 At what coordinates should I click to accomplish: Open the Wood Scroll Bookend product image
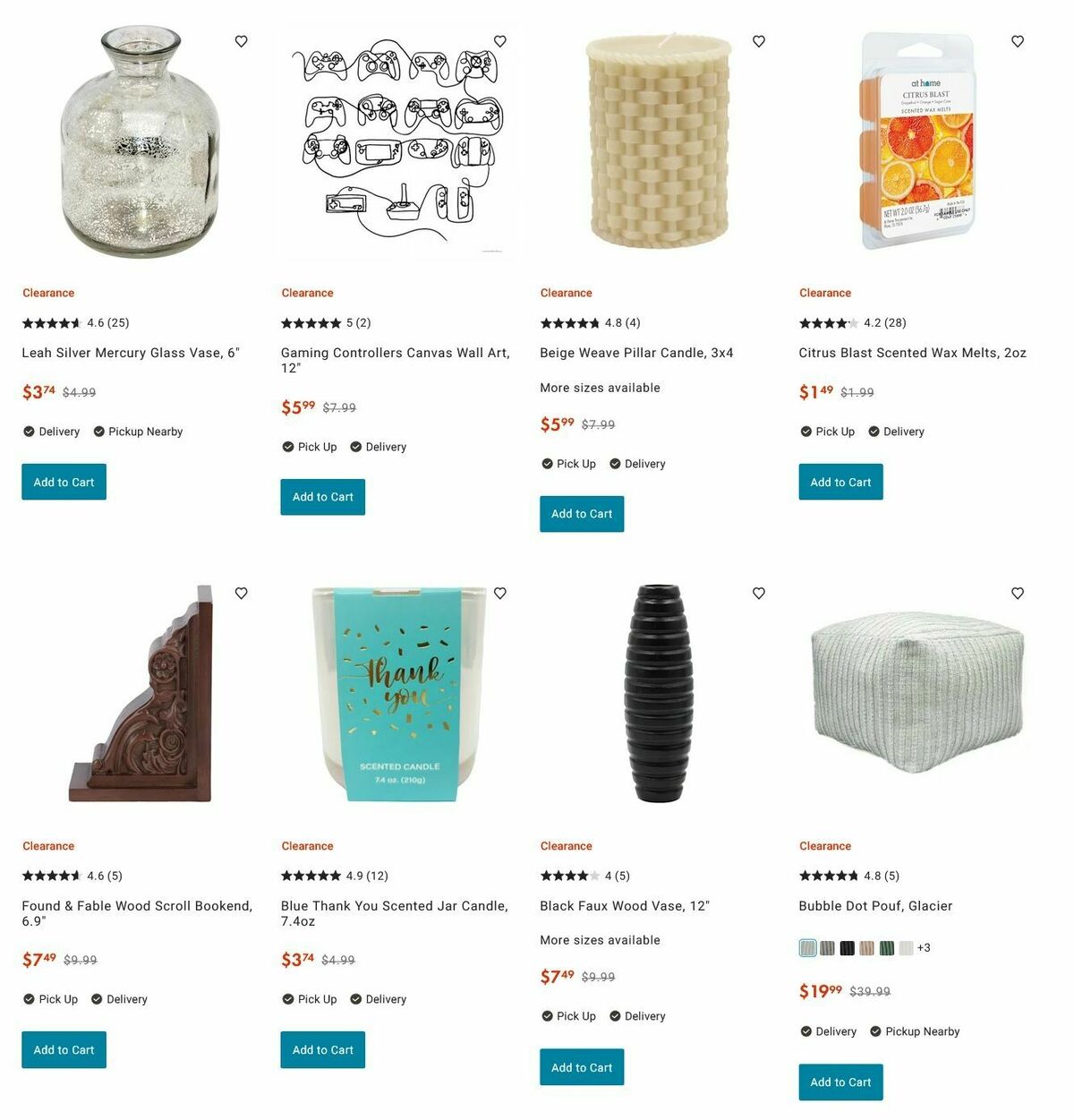(141, 693)
